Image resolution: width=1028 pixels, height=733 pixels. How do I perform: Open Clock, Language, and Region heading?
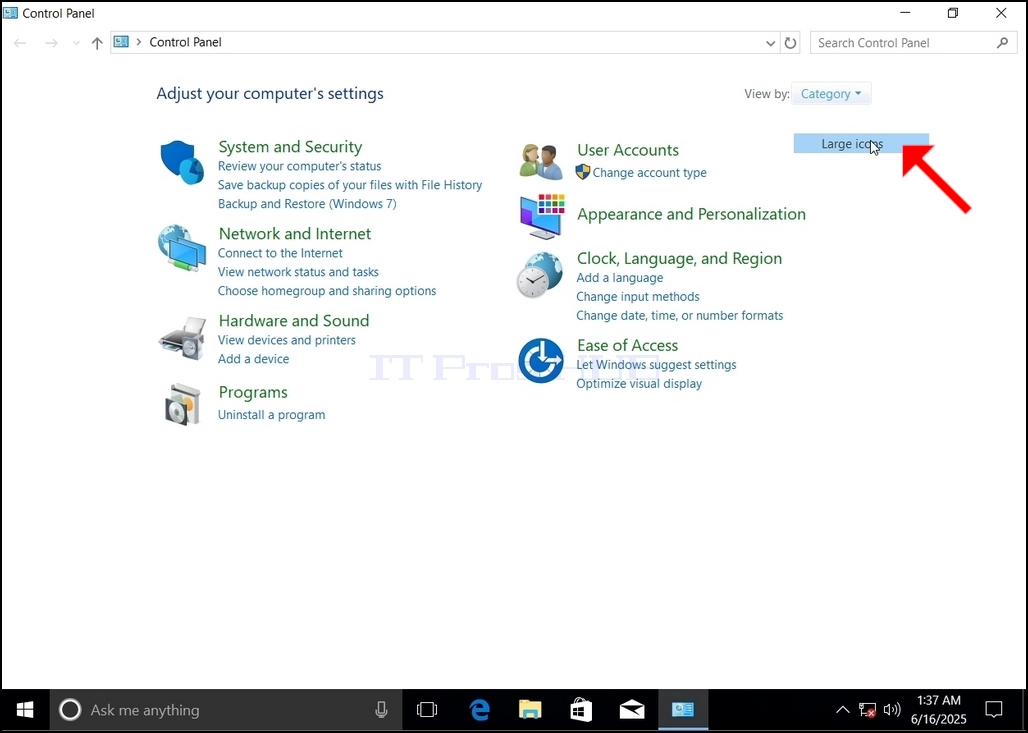679,258
